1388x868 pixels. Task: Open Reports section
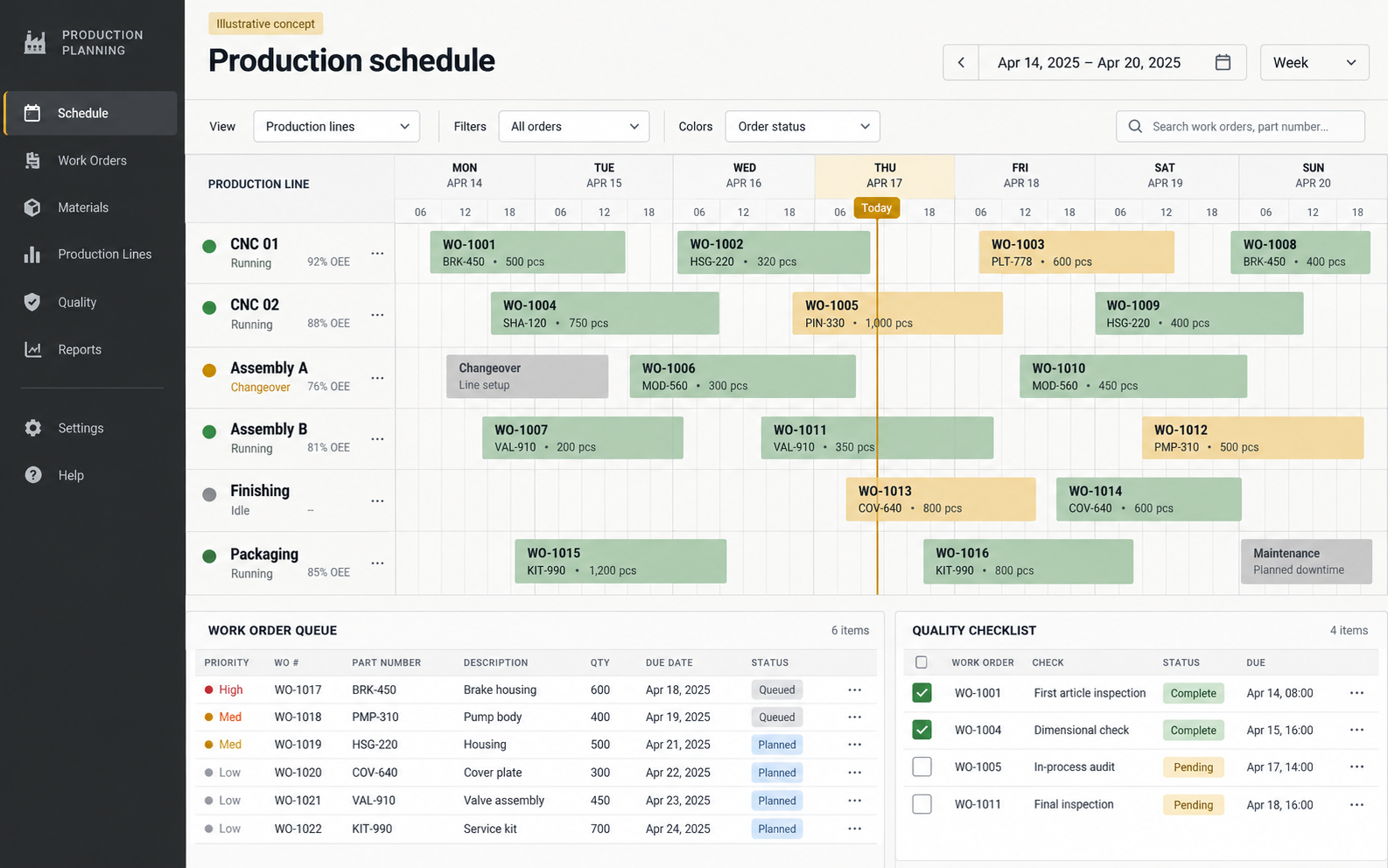(x=91, y=349)
